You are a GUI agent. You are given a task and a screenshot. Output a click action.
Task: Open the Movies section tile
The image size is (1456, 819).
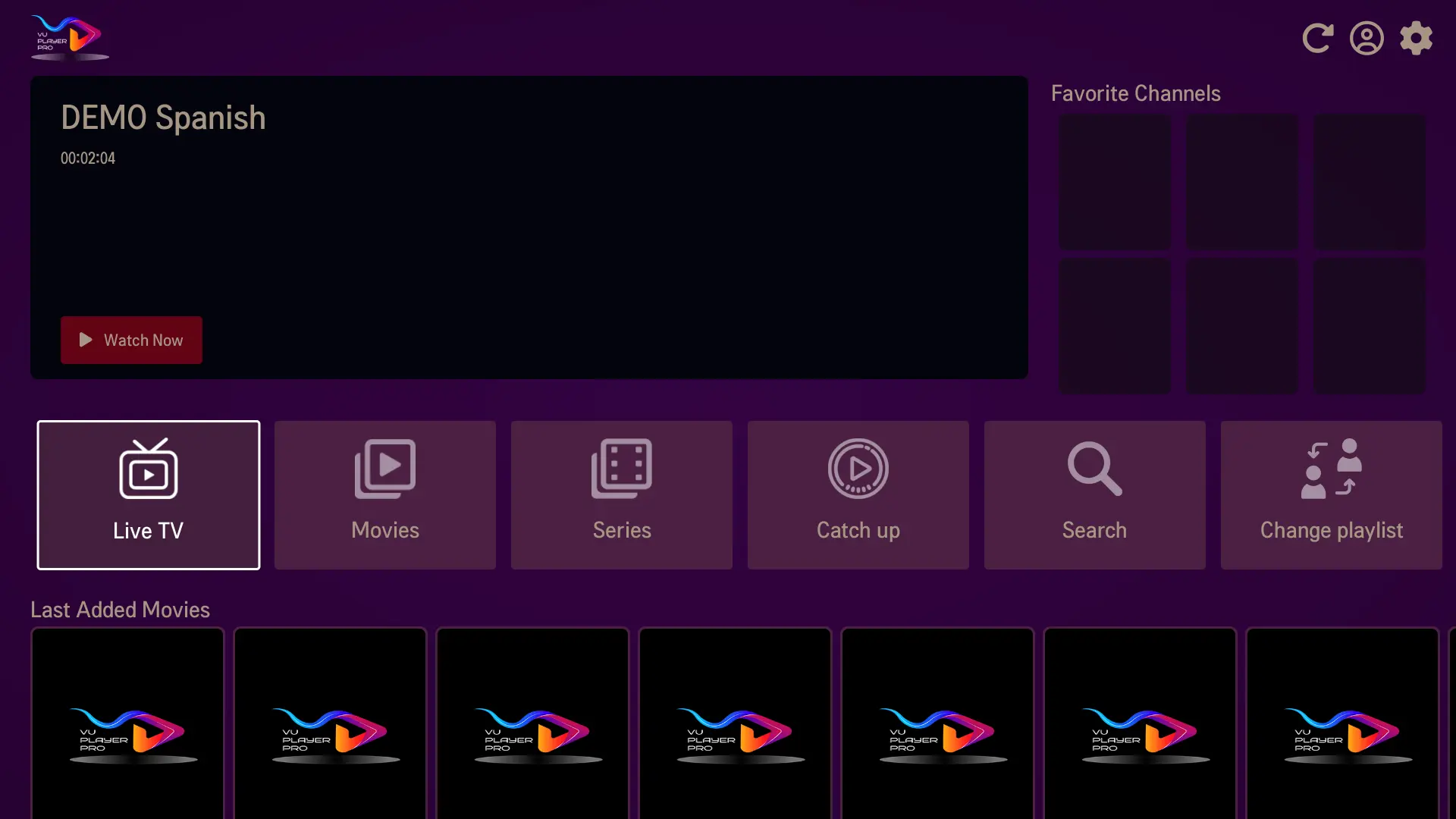[385, 494]
